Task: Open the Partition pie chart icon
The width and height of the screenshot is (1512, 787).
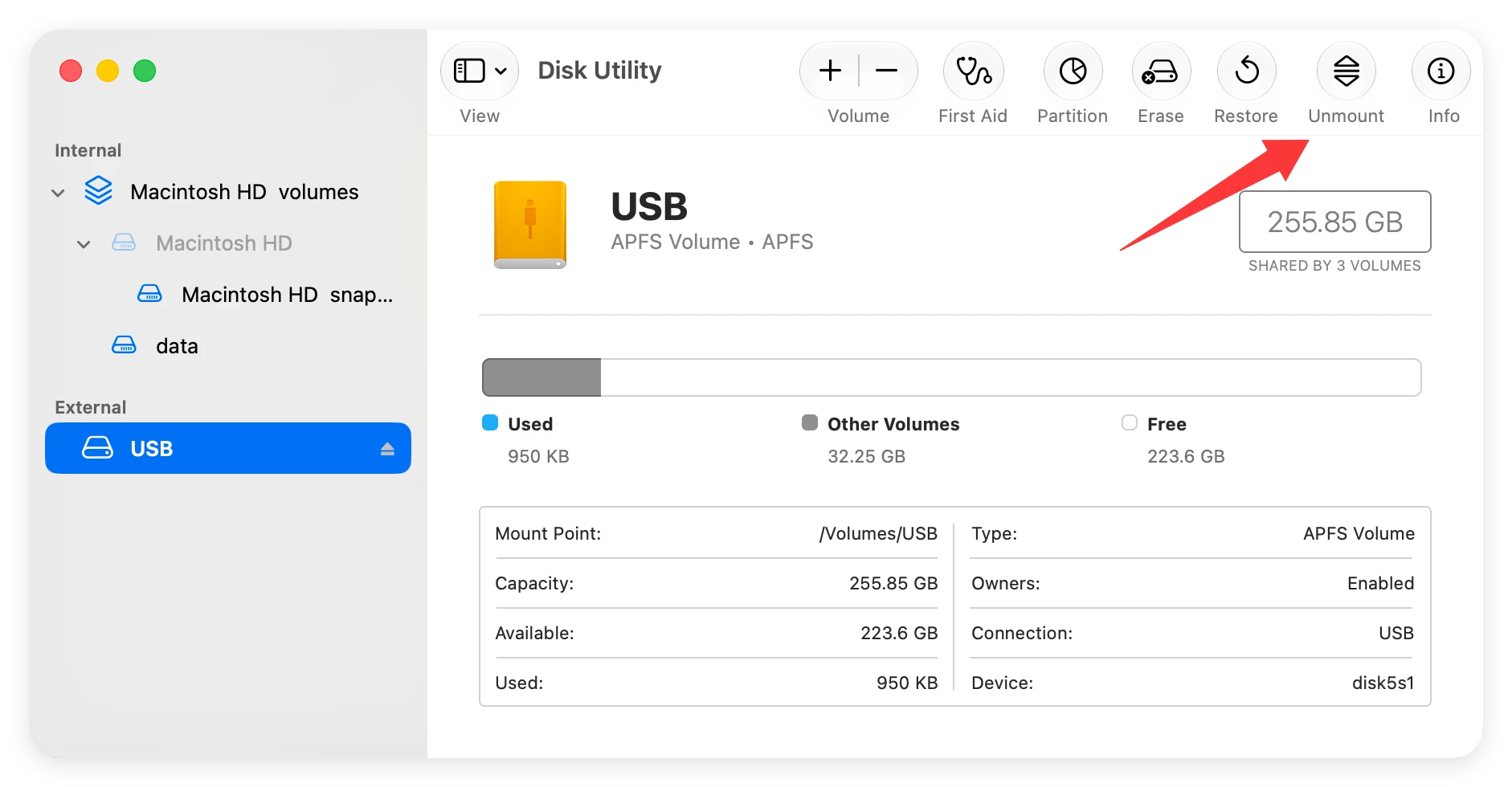Action: click(1073, 71)
